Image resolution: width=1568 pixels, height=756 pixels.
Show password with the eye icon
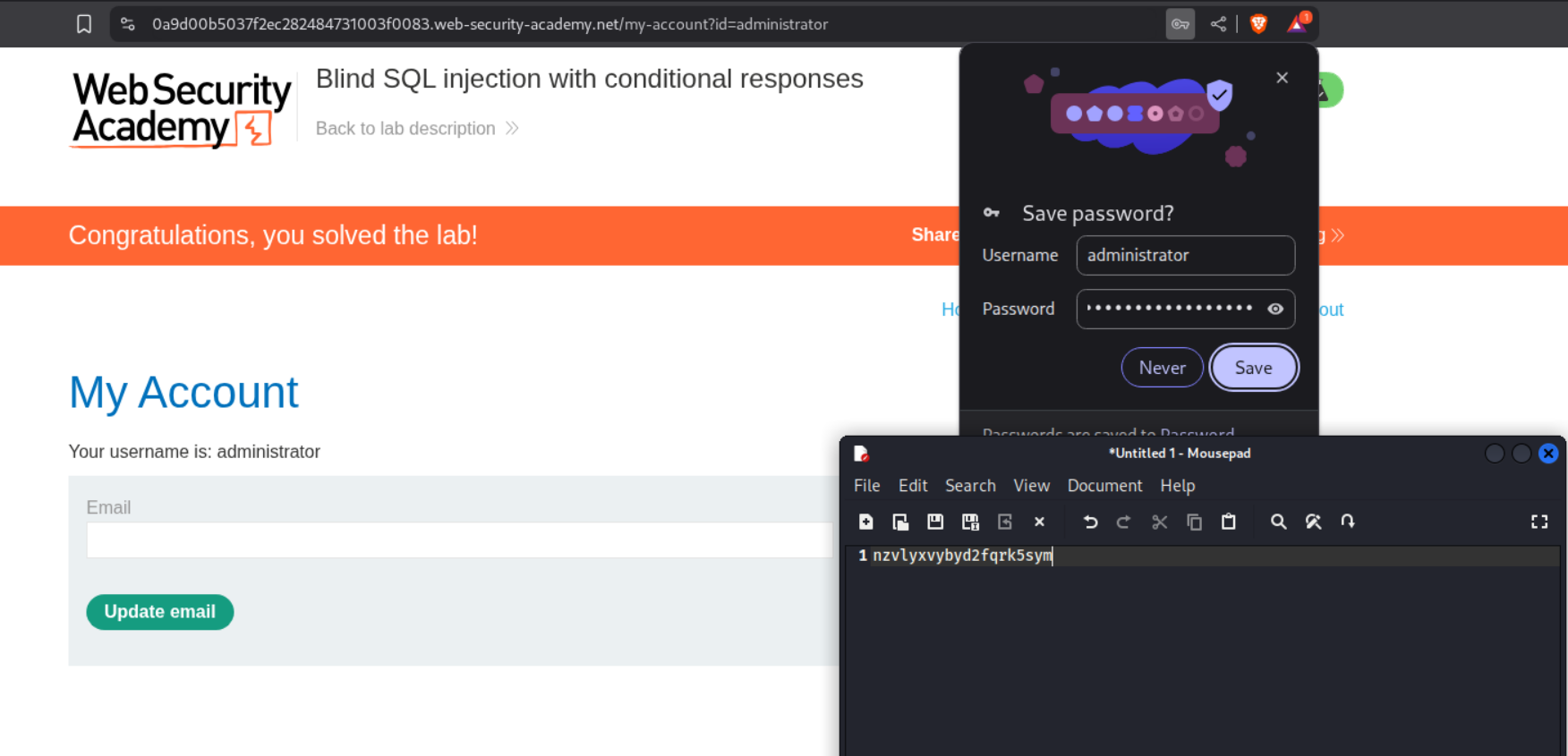point(1275,309)
